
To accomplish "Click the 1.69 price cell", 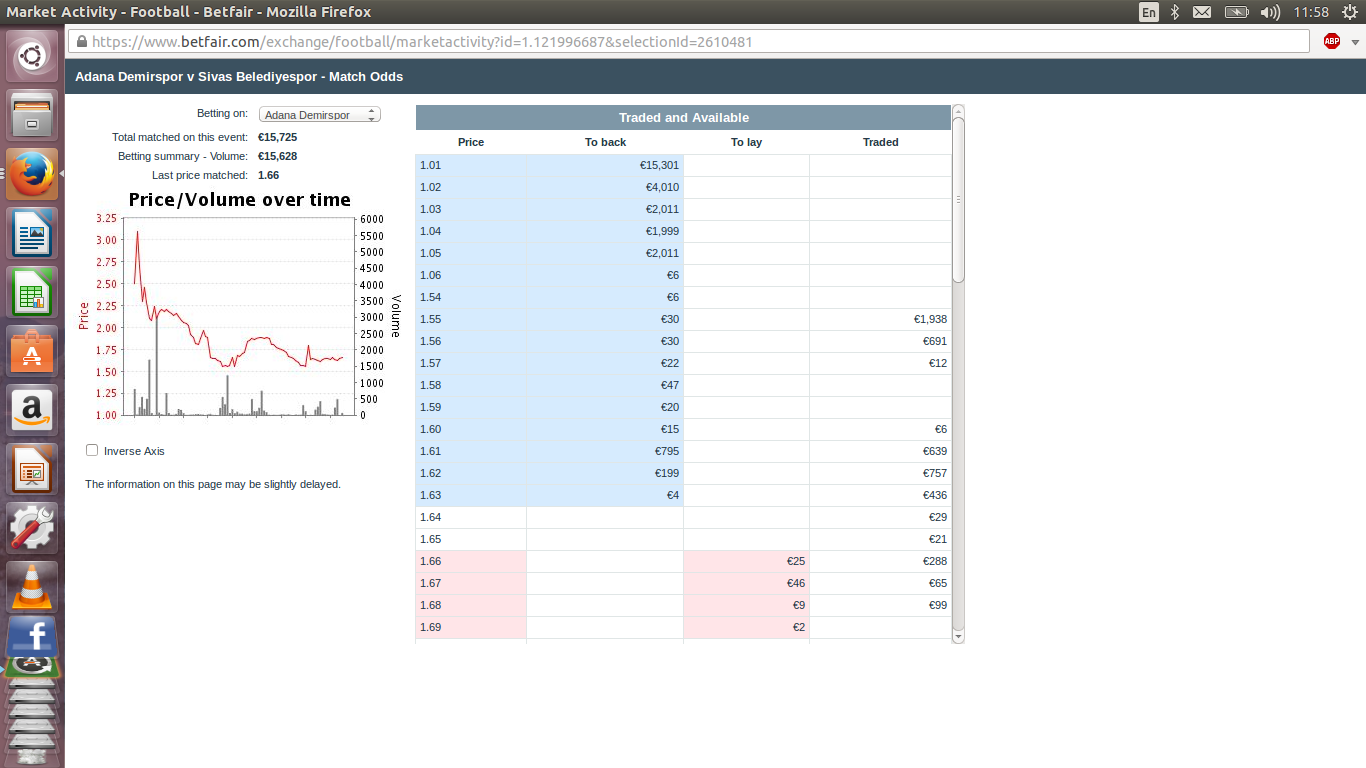I will [471, 627].
